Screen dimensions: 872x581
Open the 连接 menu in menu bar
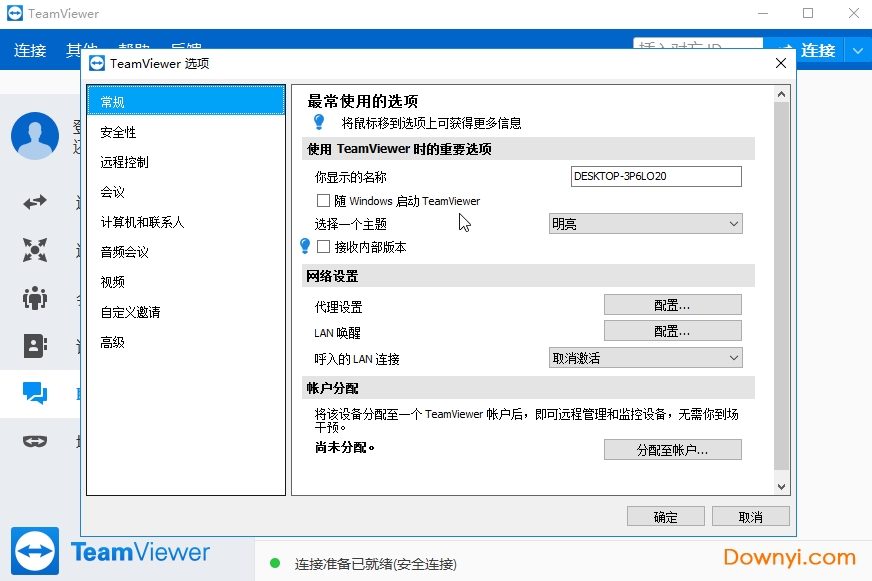point(30,50)
